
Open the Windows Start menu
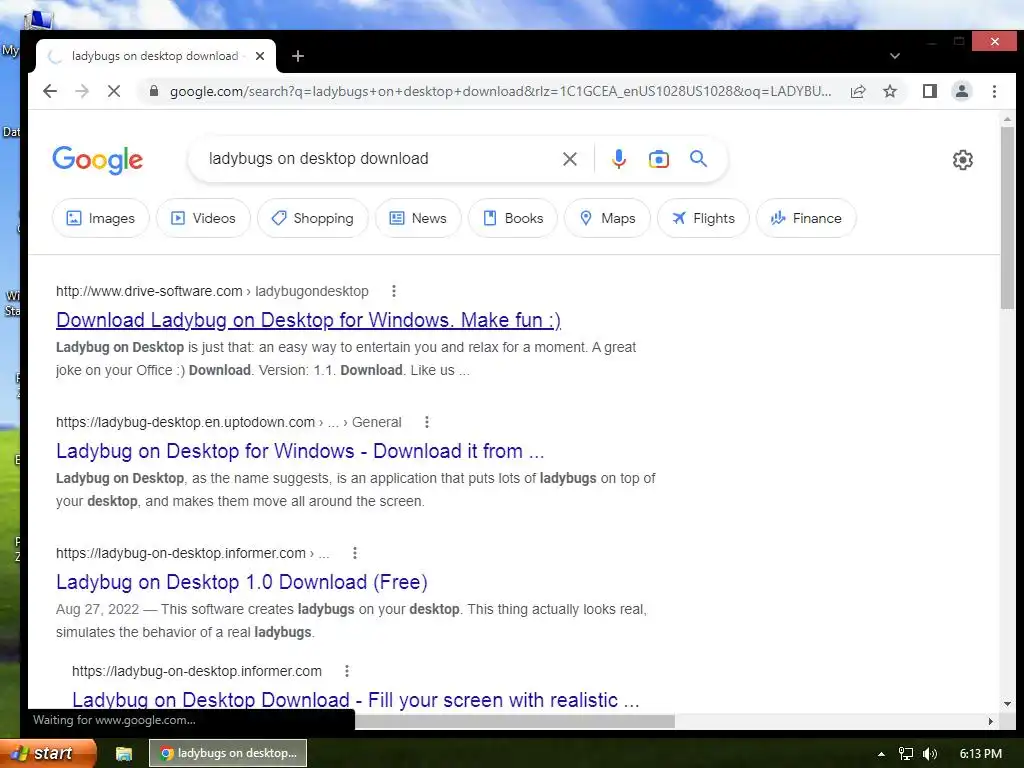(48, 753)
